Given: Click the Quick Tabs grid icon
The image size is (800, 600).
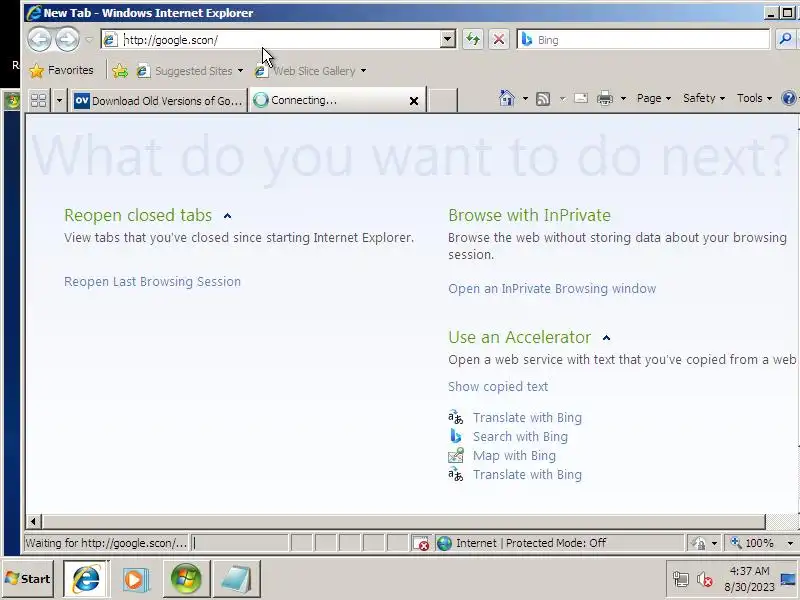Looking at the screenshot, I should (39, 100).
